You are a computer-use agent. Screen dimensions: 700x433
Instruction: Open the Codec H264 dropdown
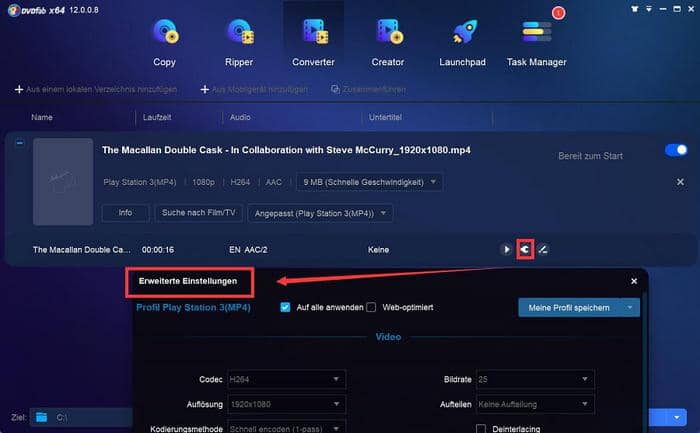[286, 379]
